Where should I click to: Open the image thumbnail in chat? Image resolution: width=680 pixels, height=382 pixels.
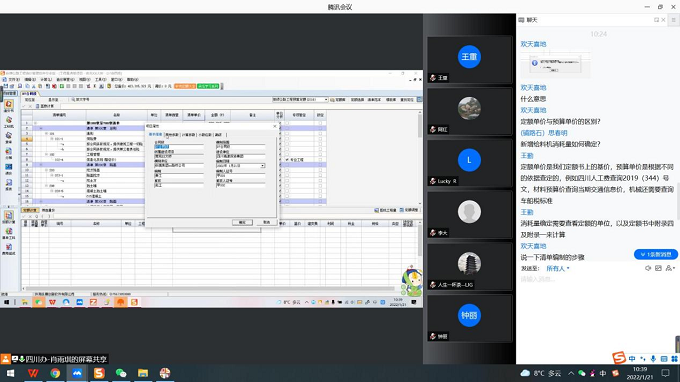pos(556,64)
